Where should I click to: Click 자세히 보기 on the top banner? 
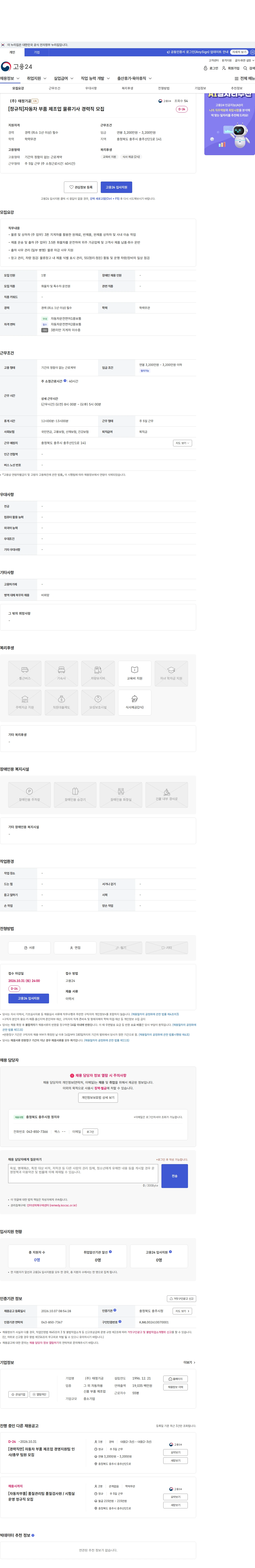[x=239, y=52]
